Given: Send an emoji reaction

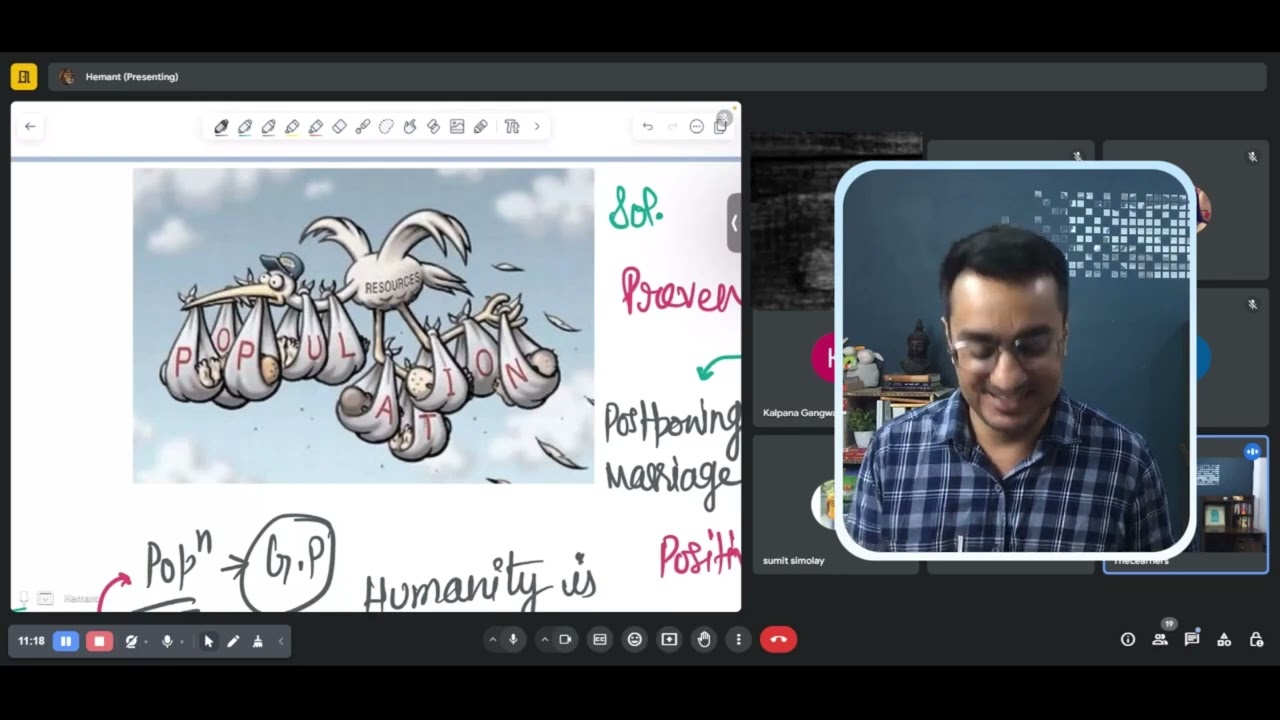Looking at the screenshot, I should coord(634,640).
